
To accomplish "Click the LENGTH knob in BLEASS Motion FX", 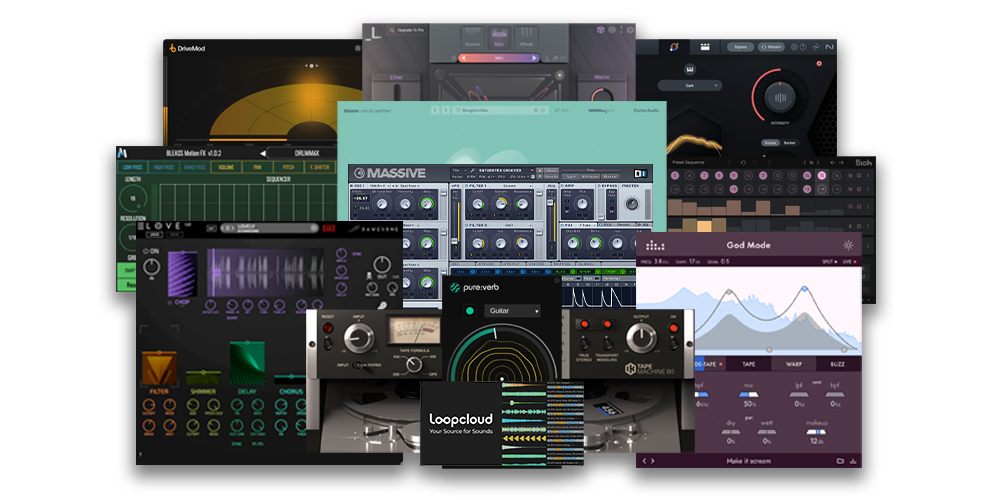I will [133, 199].
